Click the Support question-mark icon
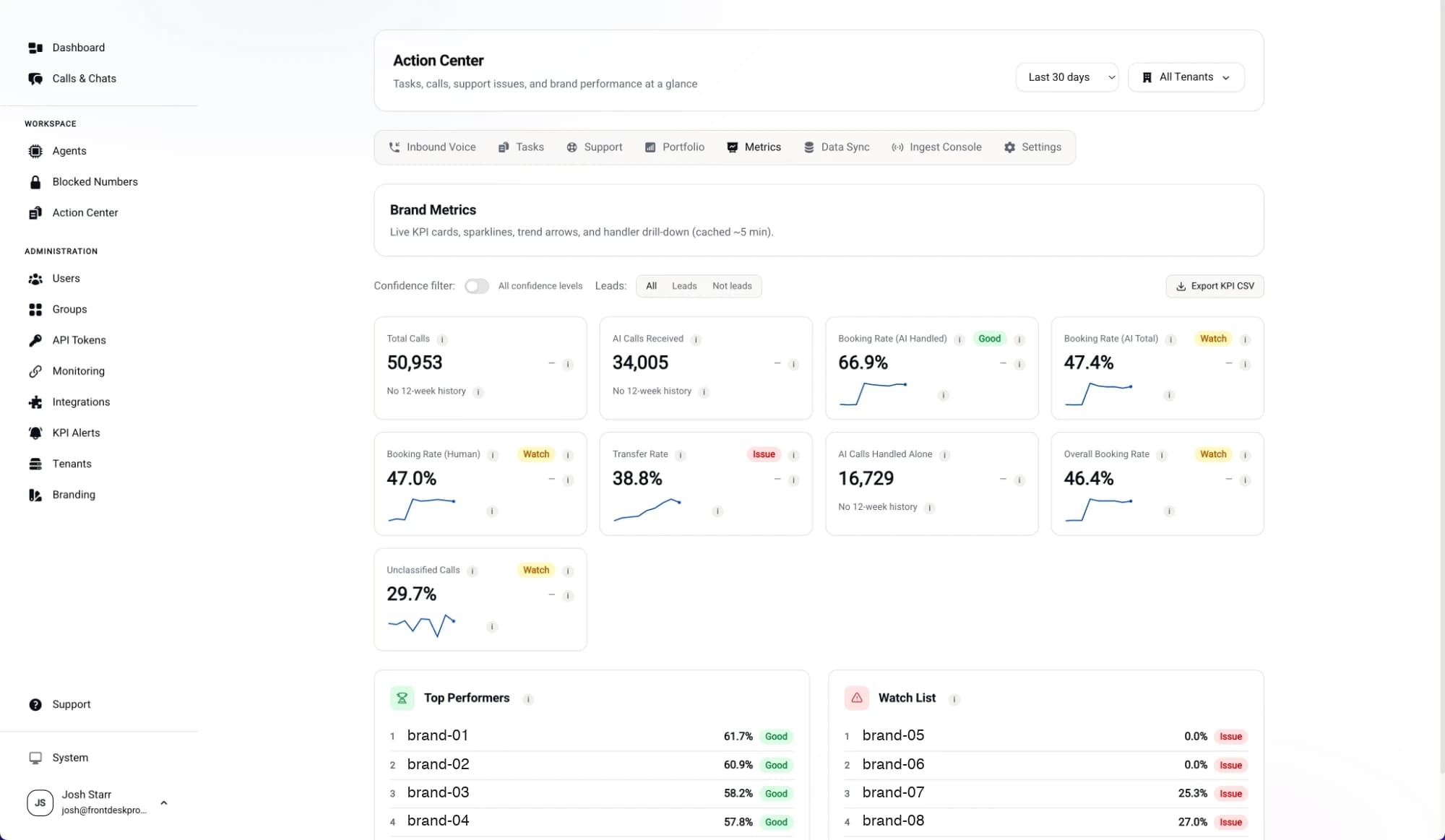The width and height of the screenshot is (1445, 840). tap(35, 705)
